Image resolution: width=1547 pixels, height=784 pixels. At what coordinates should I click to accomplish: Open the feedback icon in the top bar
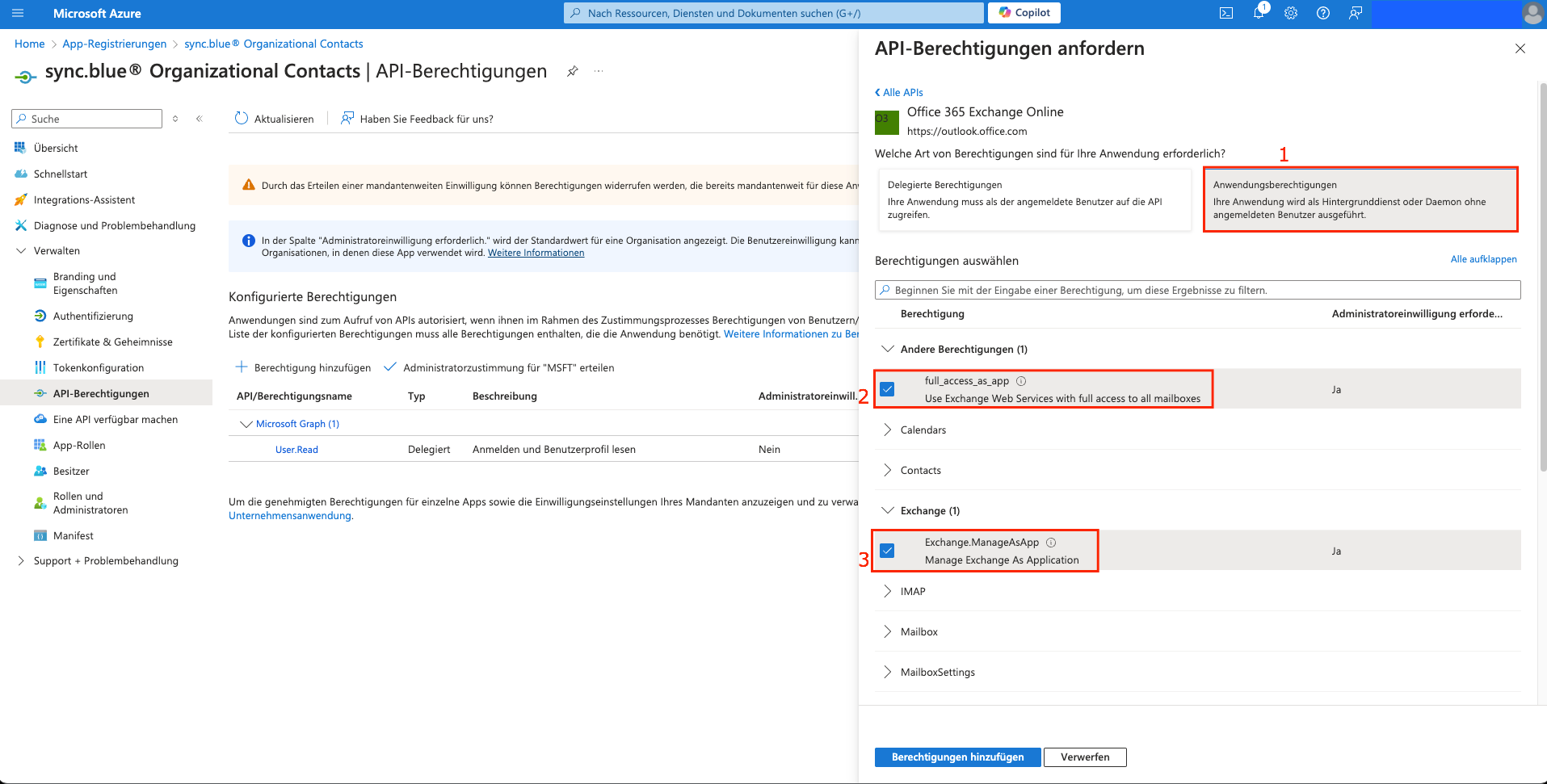tap(1356, 13)
